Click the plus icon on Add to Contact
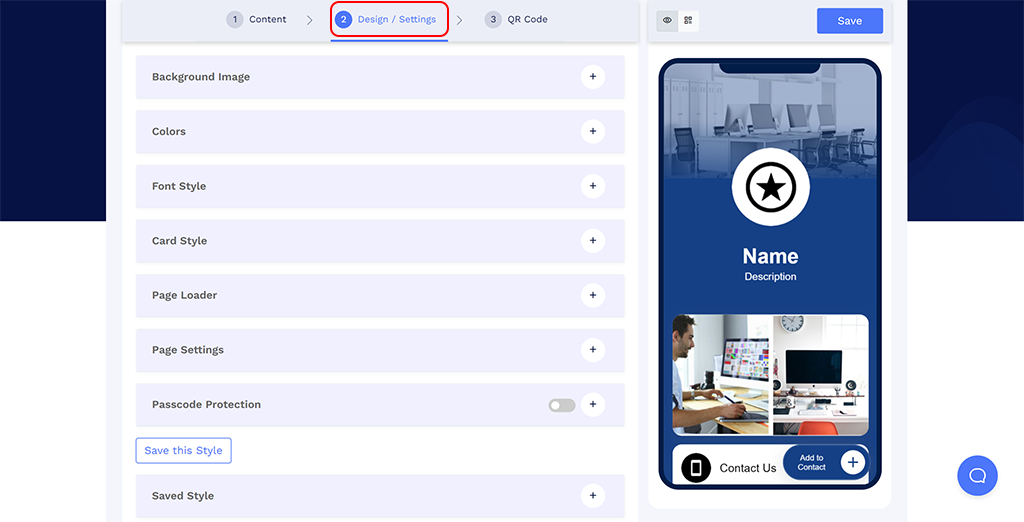Screen dimensions: 1024x522 (x=852, y=462)
